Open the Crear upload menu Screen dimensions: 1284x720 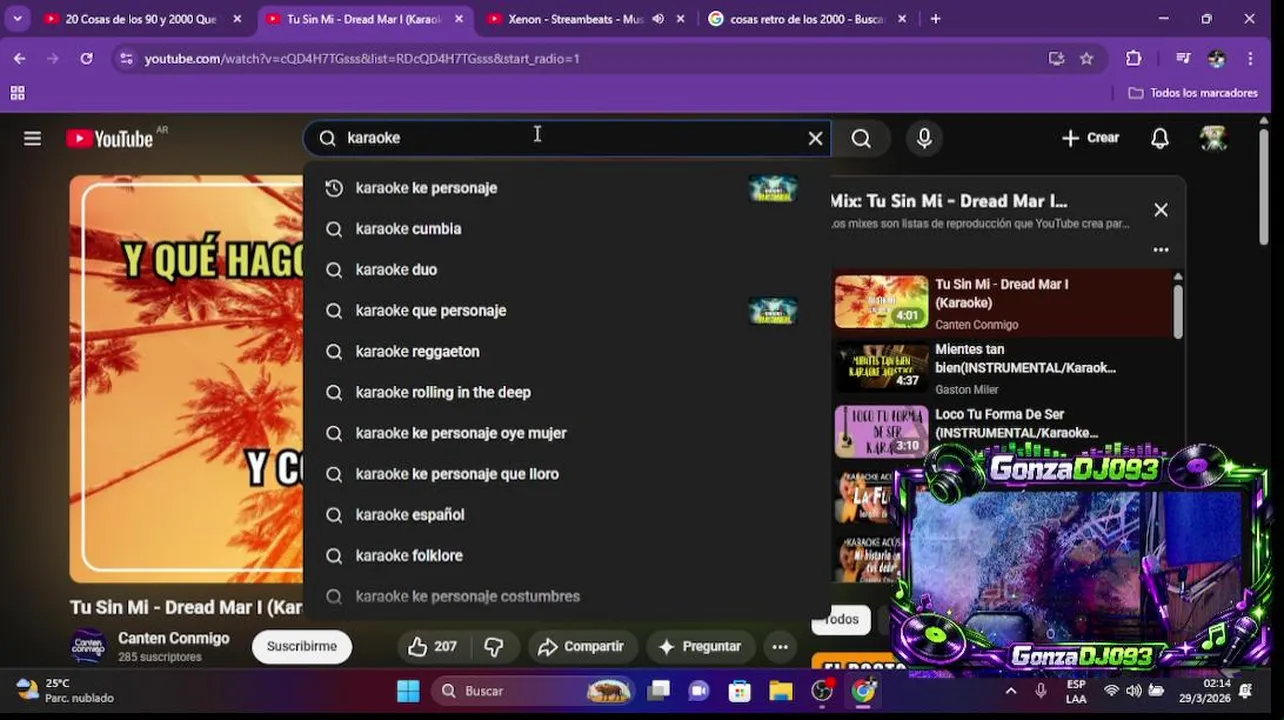pyautogui.click(x=1091, y=138)
